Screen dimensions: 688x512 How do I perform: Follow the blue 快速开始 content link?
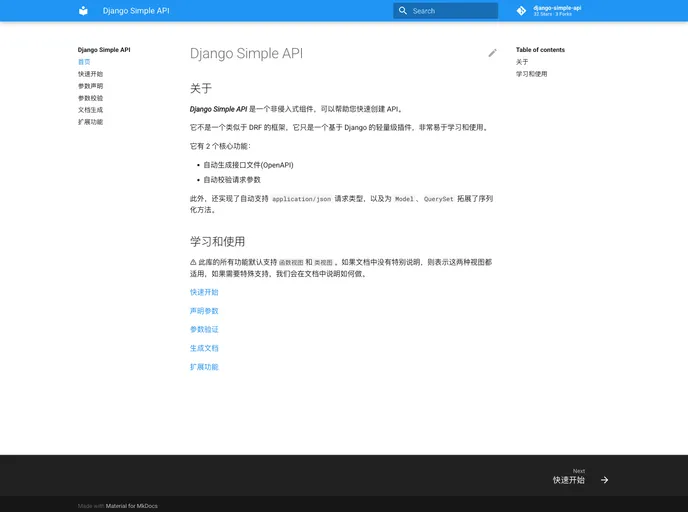[x=204, y=292]
